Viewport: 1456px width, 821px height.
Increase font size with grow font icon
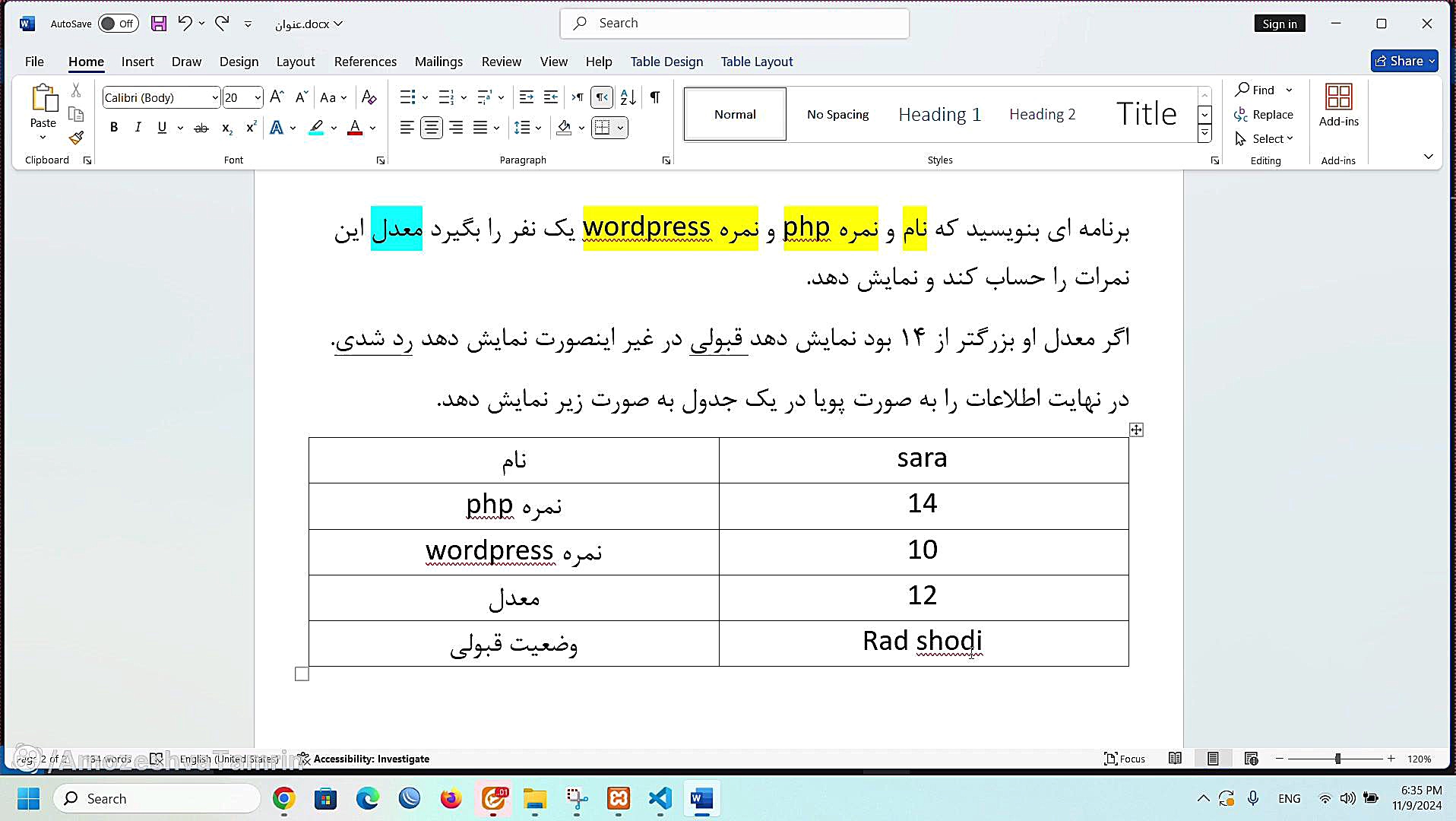click(x=277, y=97)
